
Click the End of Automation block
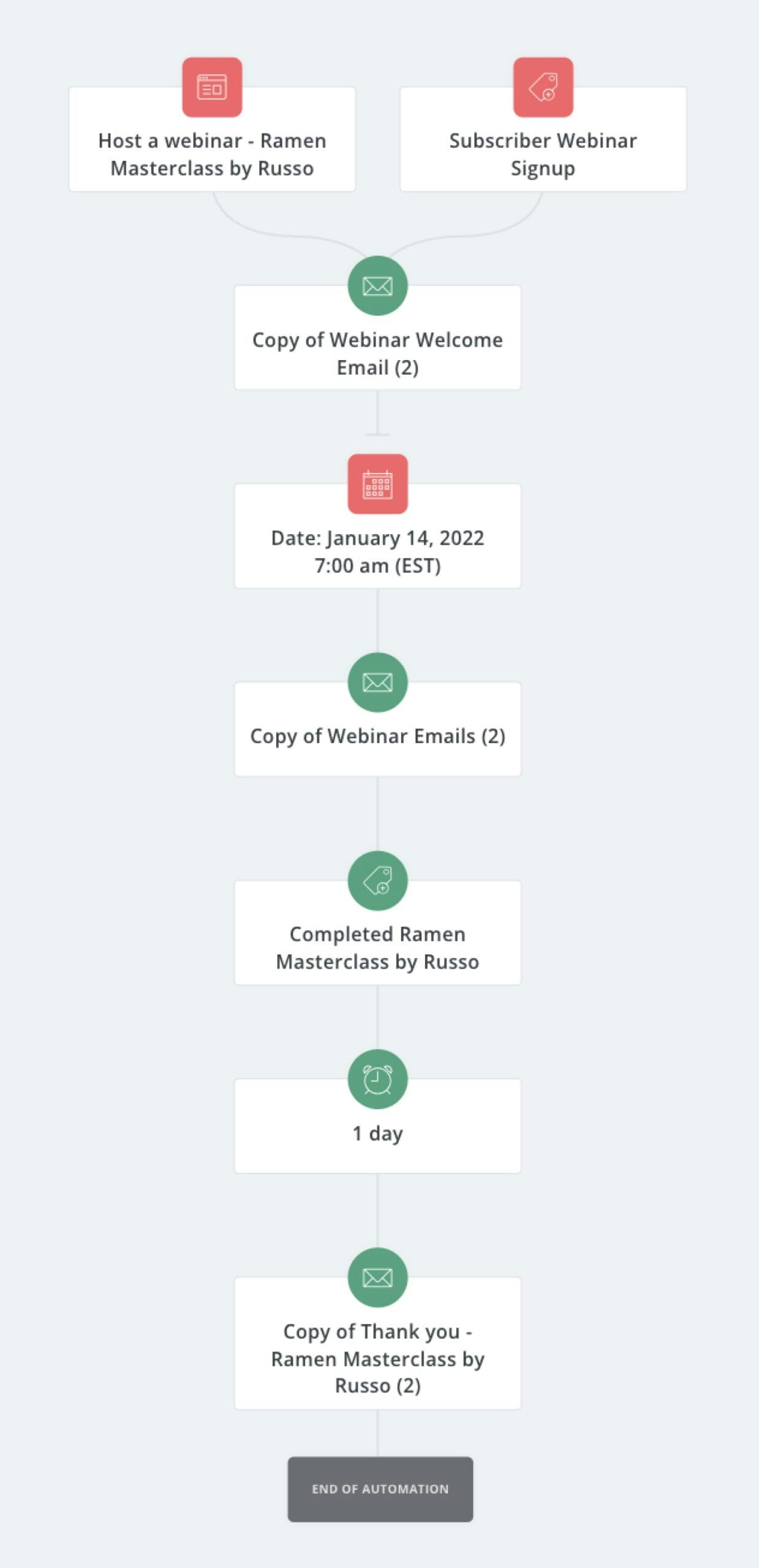(x=380, y=1489)
